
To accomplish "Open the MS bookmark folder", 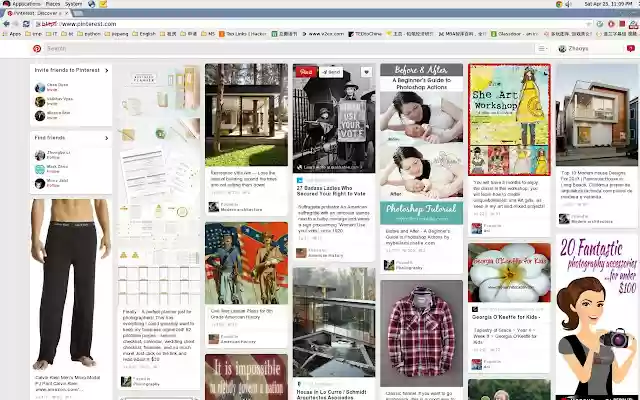I will pos(208,34).
